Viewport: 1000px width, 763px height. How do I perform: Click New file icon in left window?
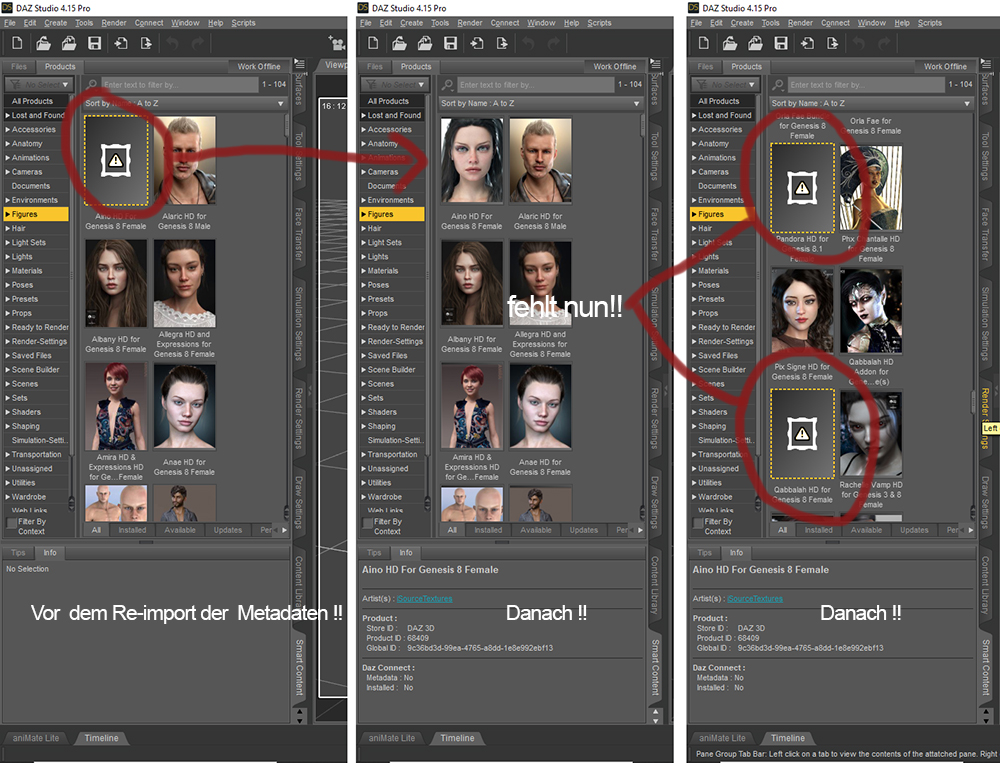pyautogui.click(x=17, y=43)
